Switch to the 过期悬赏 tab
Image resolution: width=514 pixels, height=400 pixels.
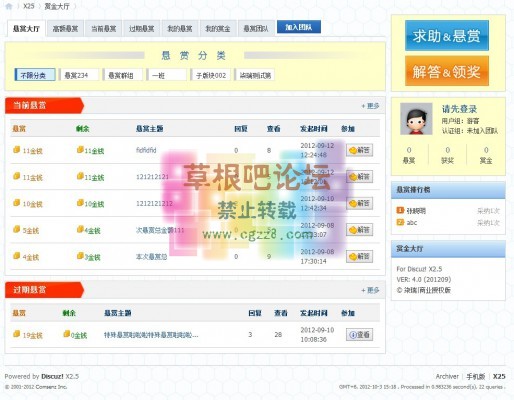[142, 29]
